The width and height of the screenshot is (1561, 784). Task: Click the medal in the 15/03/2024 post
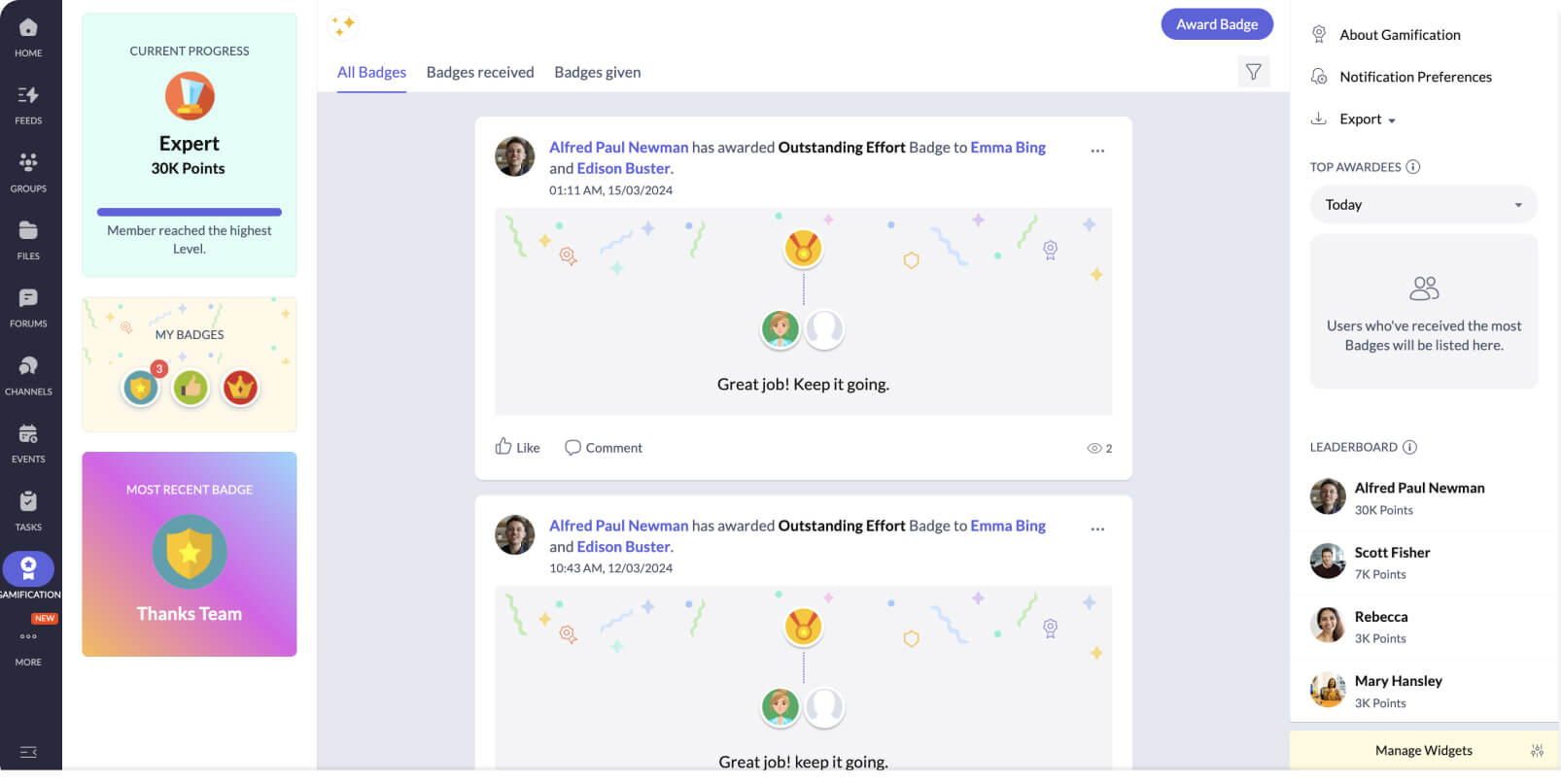(x=804, y=249)
